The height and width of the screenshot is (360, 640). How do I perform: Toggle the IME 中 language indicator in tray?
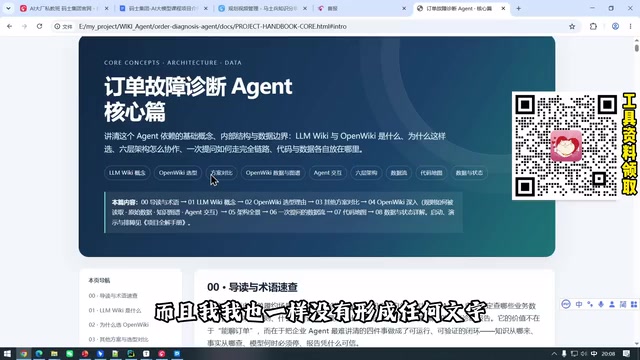pyautogui.click(x=594, y=354)
